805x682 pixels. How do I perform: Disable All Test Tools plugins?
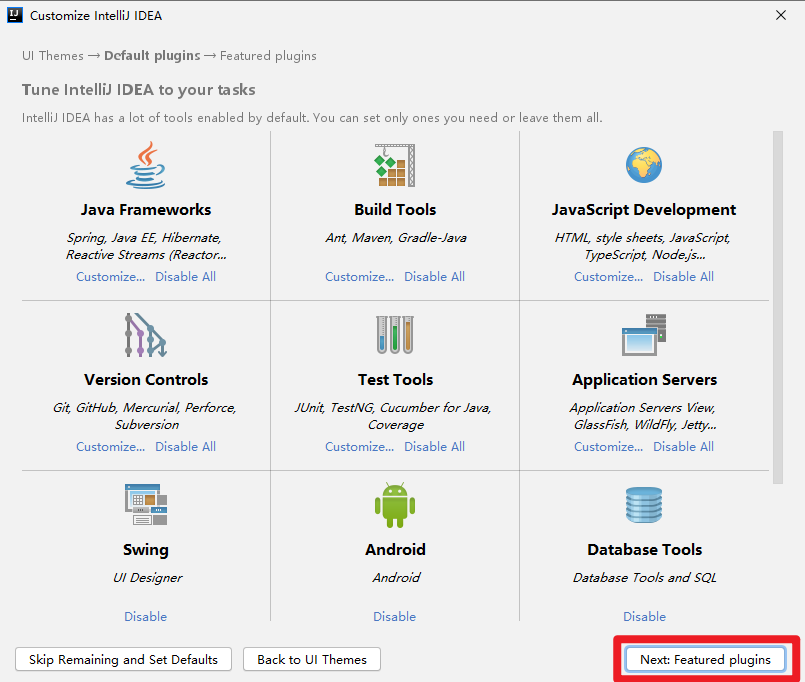pos(434,447)
